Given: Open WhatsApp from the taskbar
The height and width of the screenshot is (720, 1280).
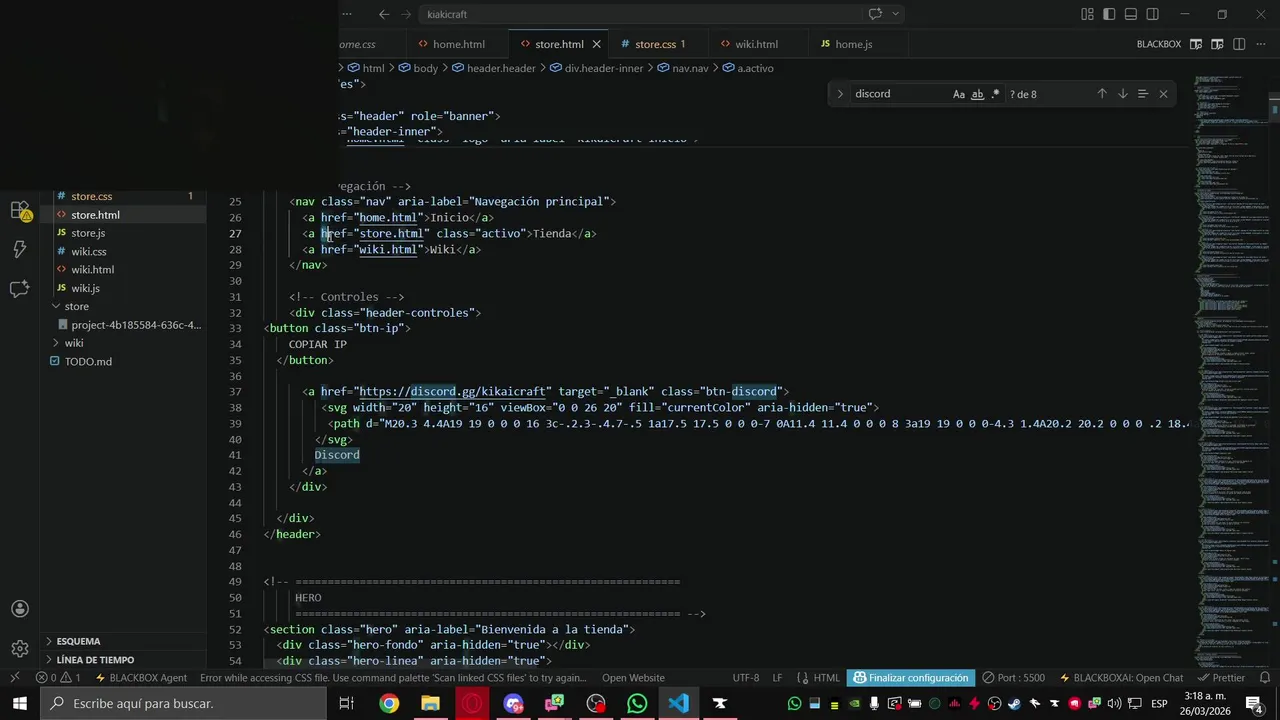Looking at the screenshot, I should (x=637, y=704).
